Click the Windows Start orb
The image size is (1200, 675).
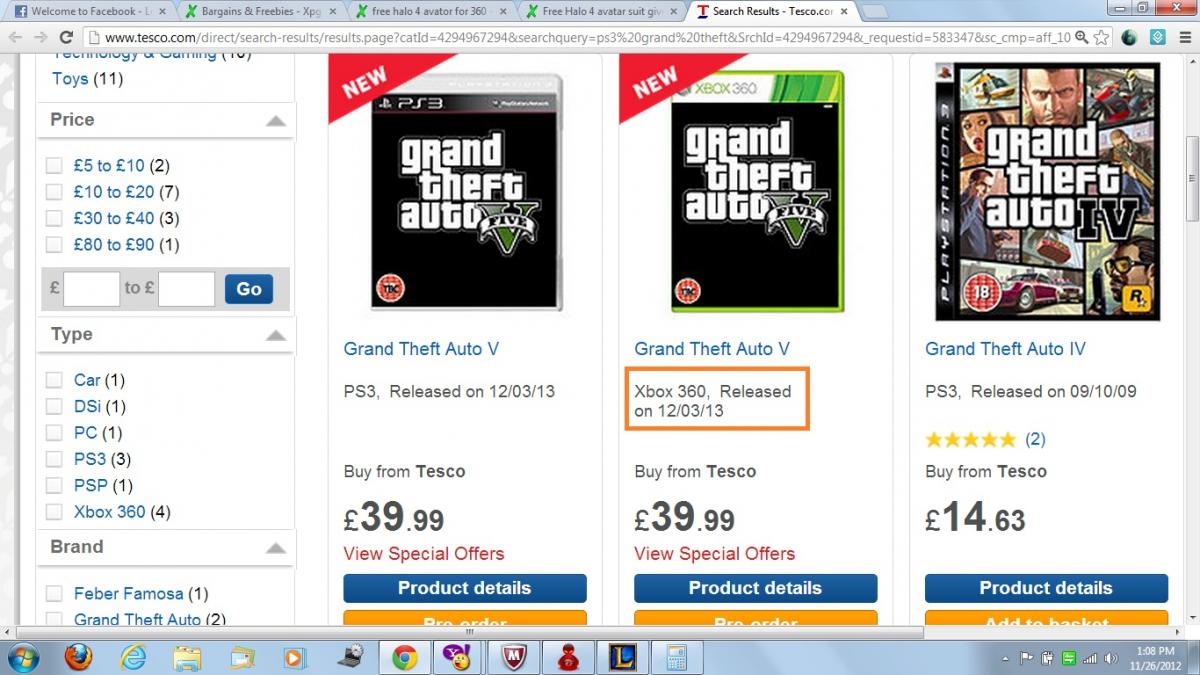point(22,657)
